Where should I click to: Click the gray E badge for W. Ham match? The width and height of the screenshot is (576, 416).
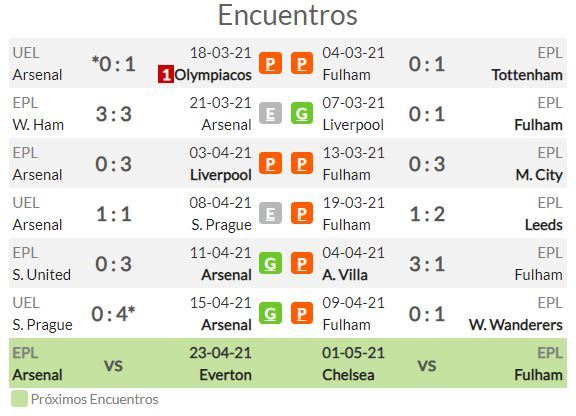[270, 114]
